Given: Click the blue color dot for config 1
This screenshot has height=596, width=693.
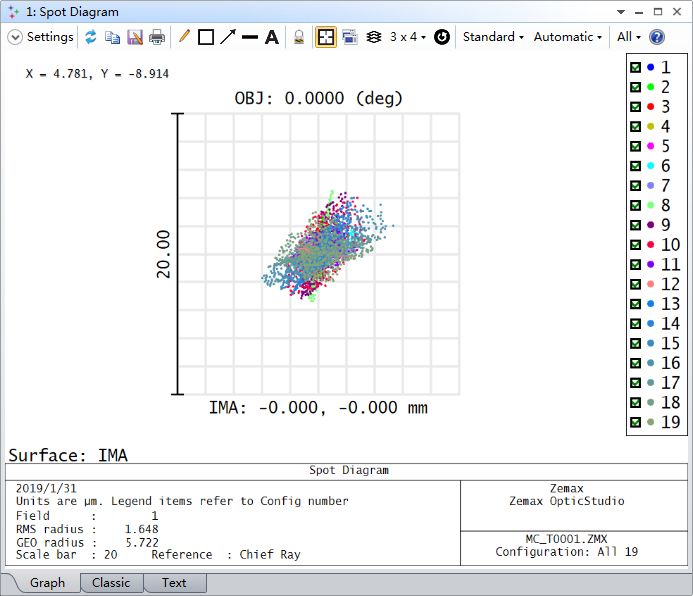Looking at the screenshot, I should (x=650, y=68).
